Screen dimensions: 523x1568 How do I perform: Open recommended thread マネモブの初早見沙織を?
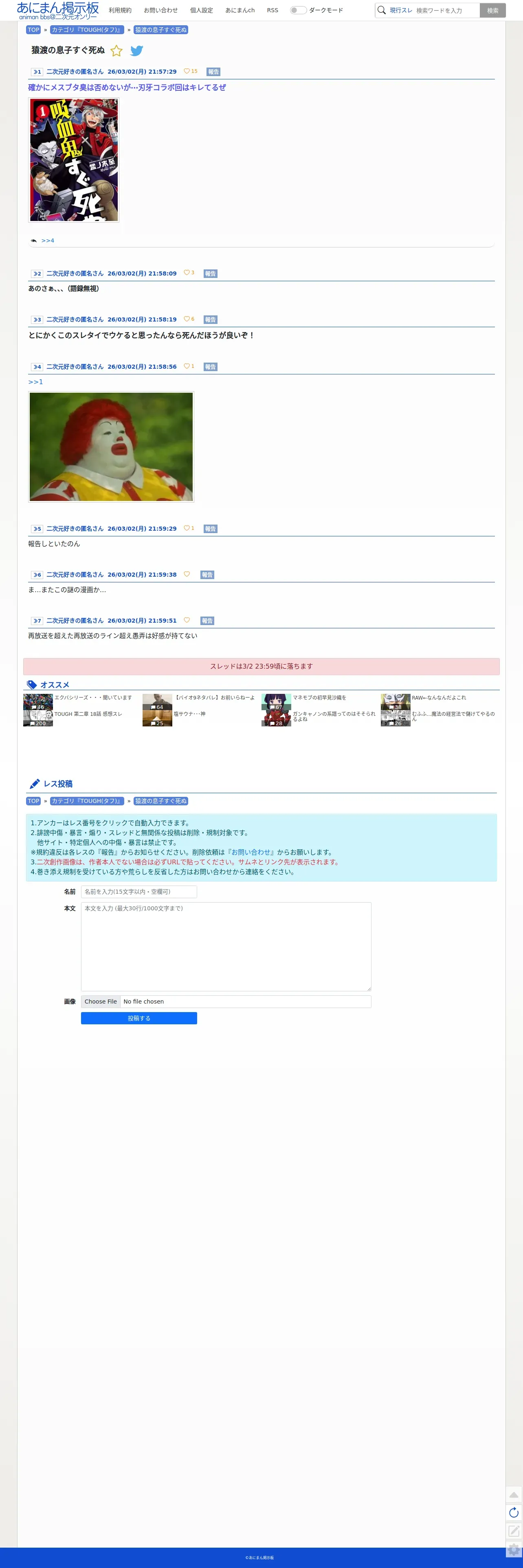[319, 698]
